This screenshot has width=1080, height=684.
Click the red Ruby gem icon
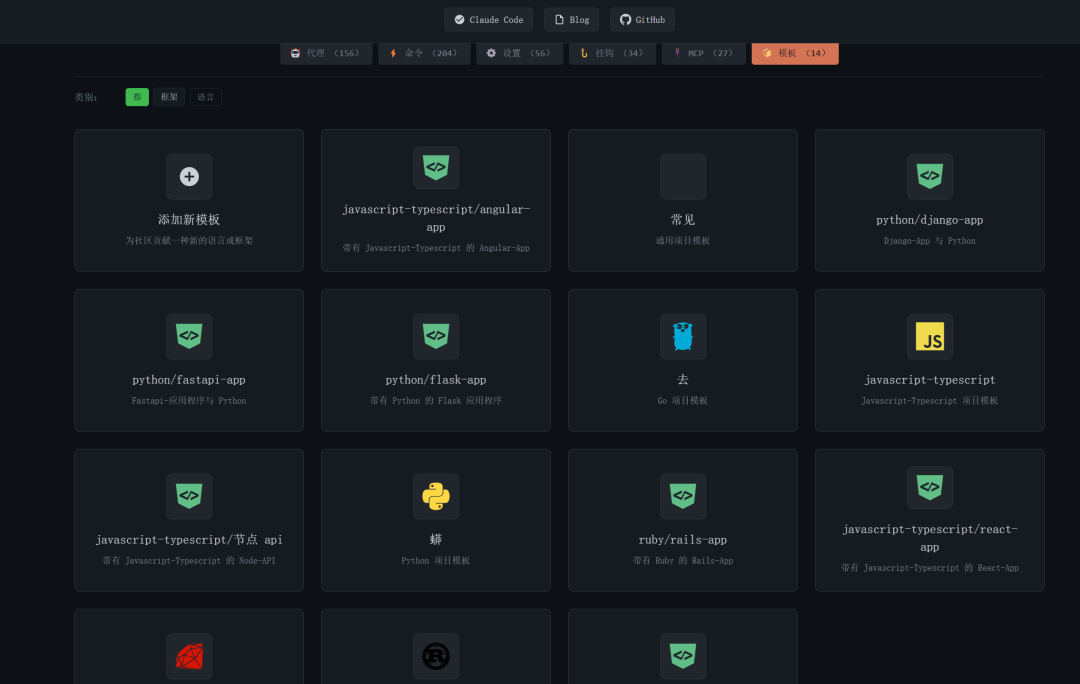click(189, 656)
